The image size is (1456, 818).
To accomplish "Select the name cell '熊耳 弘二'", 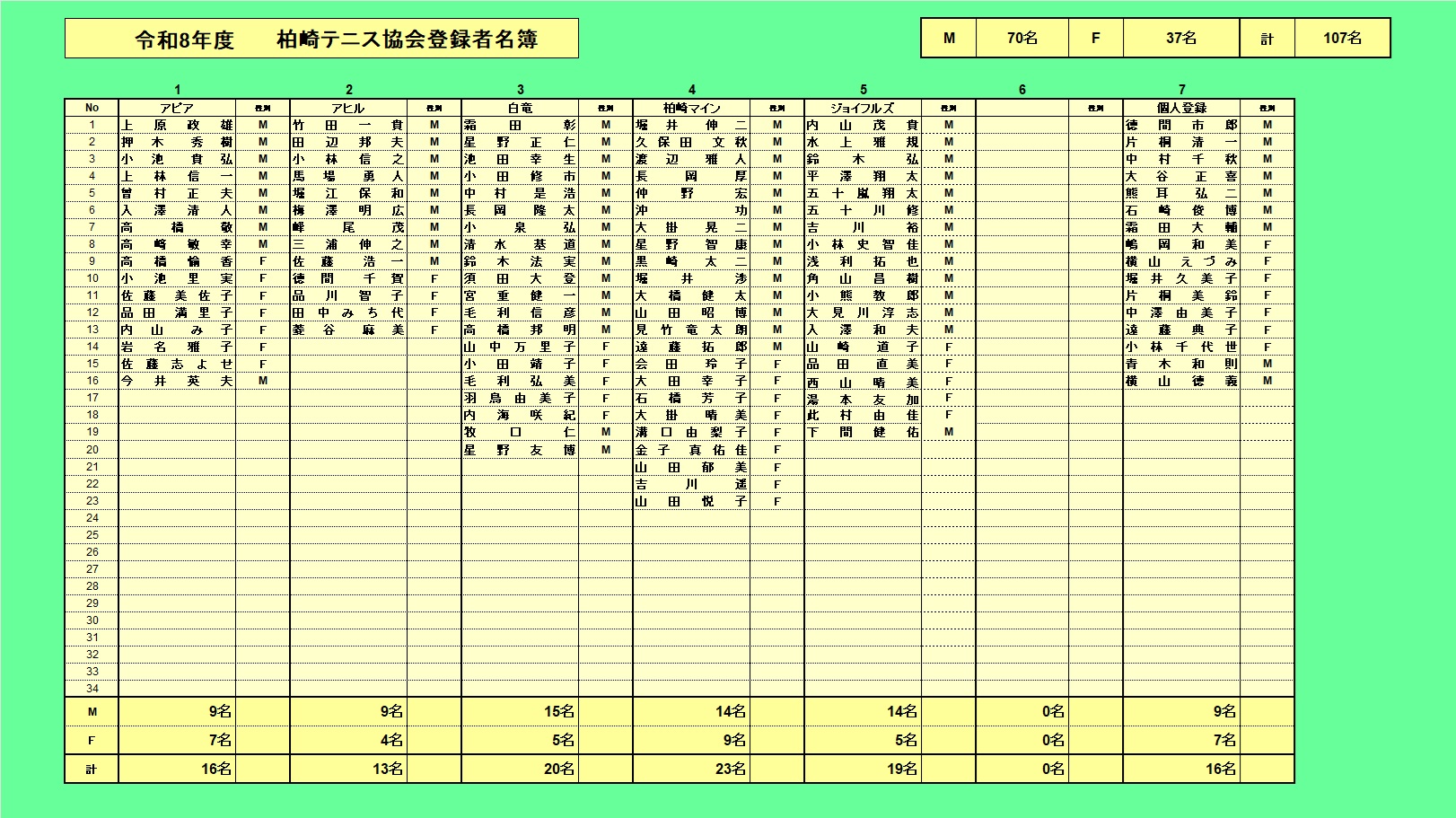I will tap(1181, 193).
